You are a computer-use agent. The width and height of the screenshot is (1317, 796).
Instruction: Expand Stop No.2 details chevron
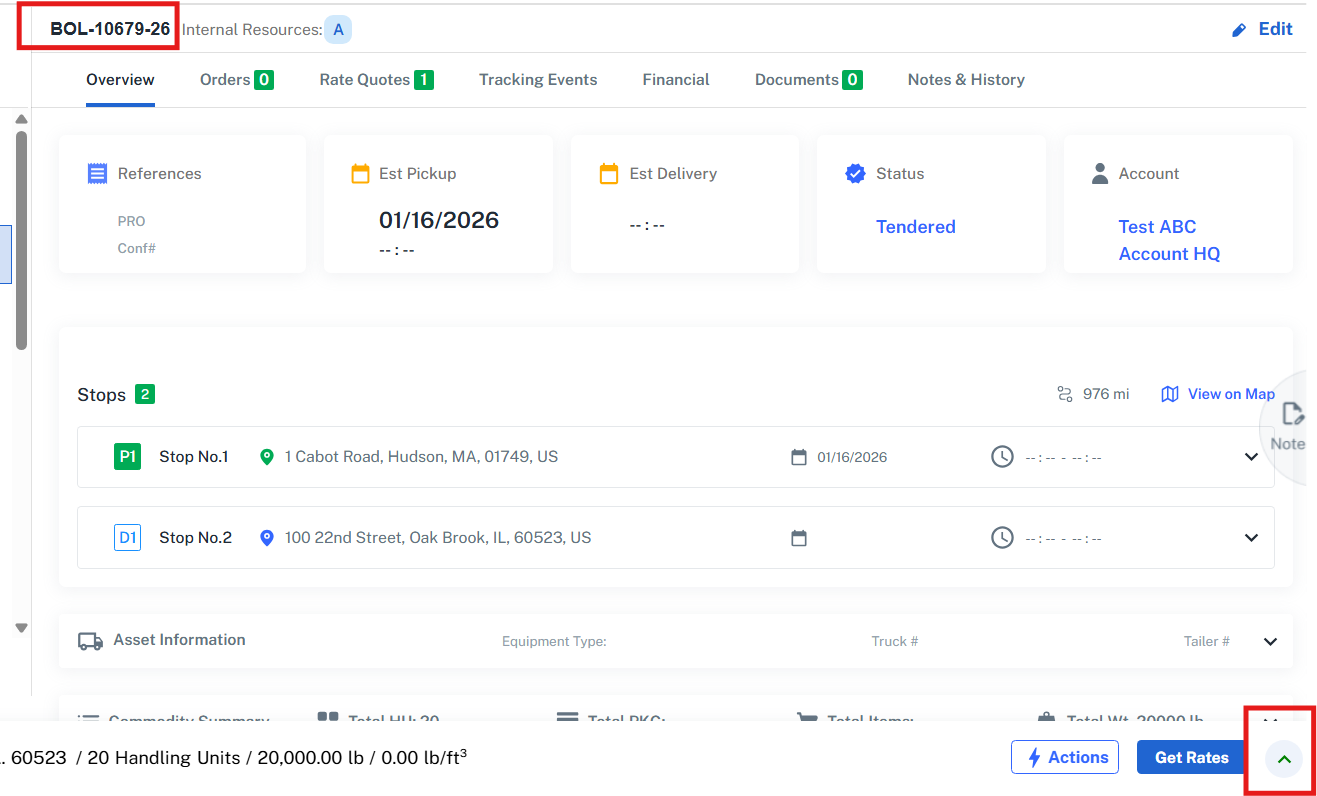pyautogui.click(x=1251, y=538)
